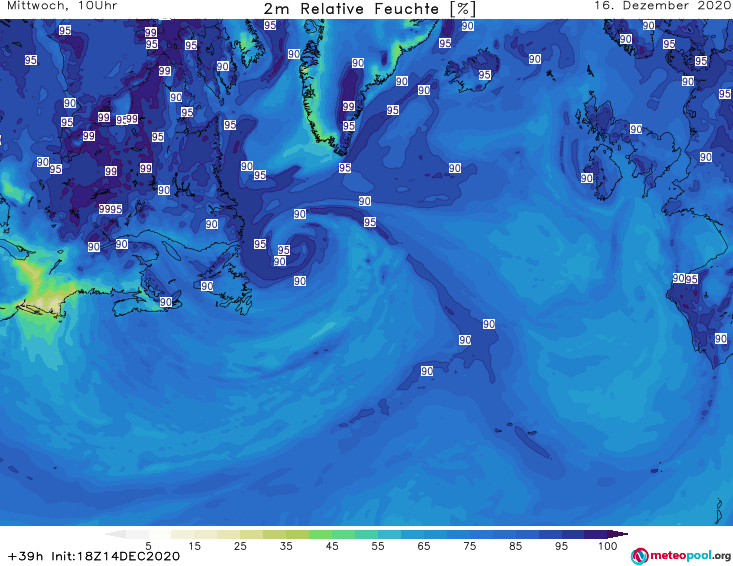Click the dark purple arrow tip ending the legend
The height and width of the screenshot is (566, 733).
point(618,534)
